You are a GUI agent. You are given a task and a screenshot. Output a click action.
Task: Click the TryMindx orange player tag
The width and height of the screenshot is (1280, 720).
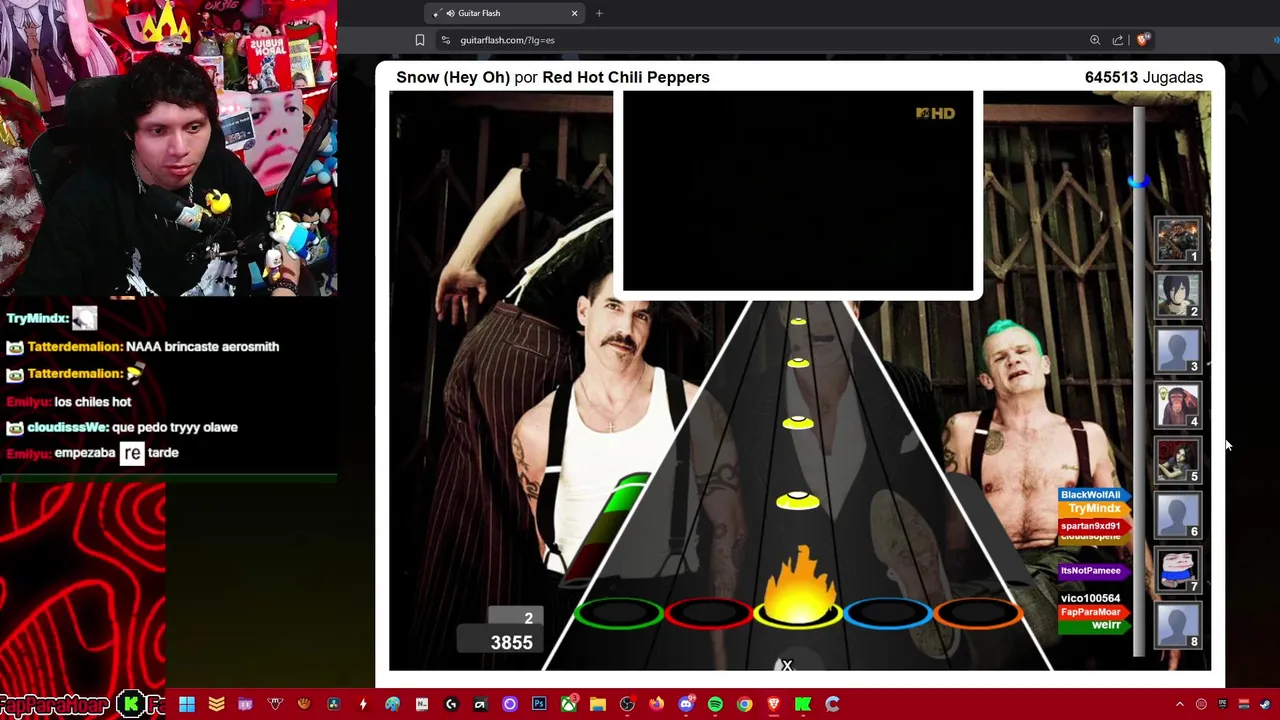click(x=1095, y=508)
